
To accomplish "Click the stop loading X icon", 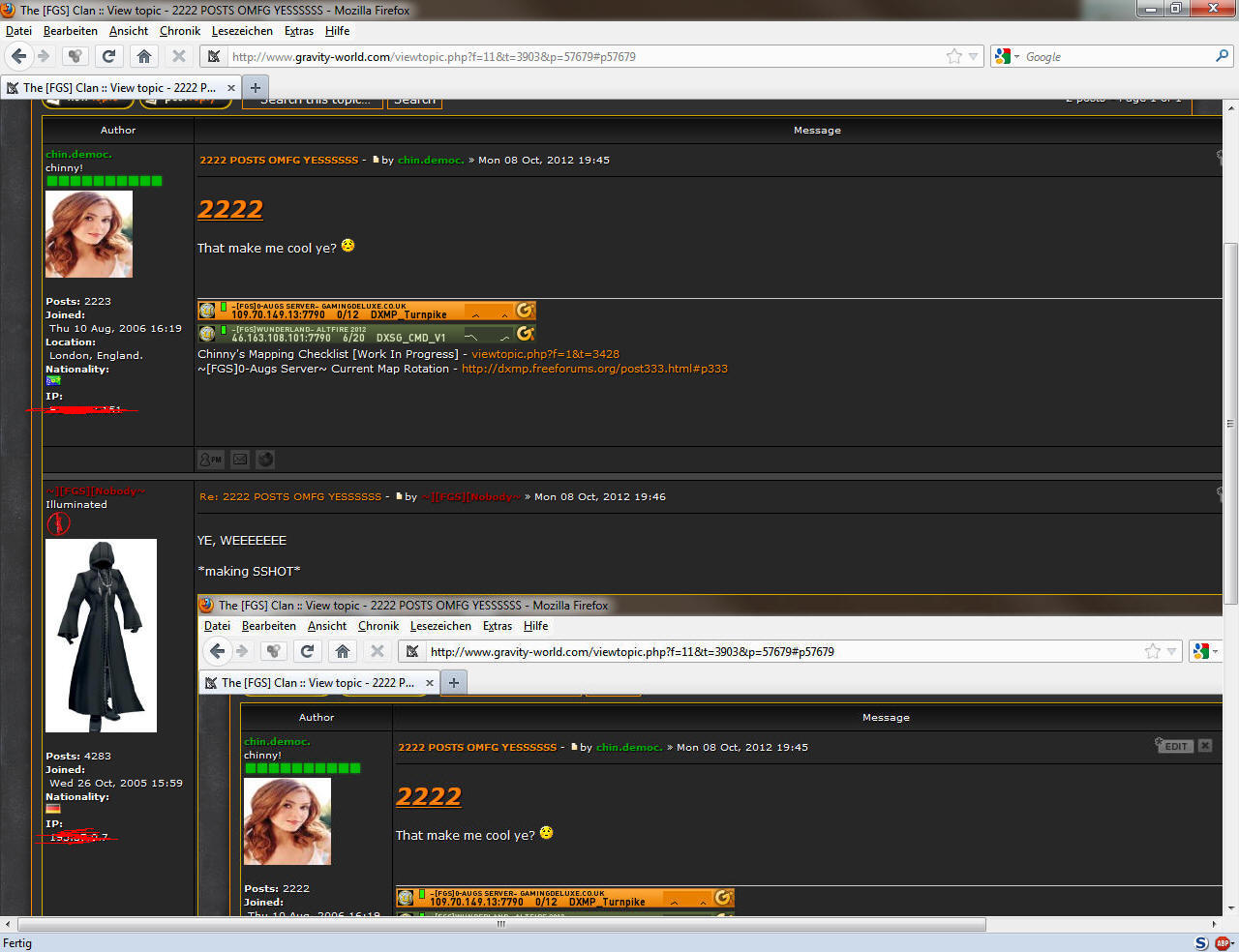I will pyautogui.click(x=179, y=56).
